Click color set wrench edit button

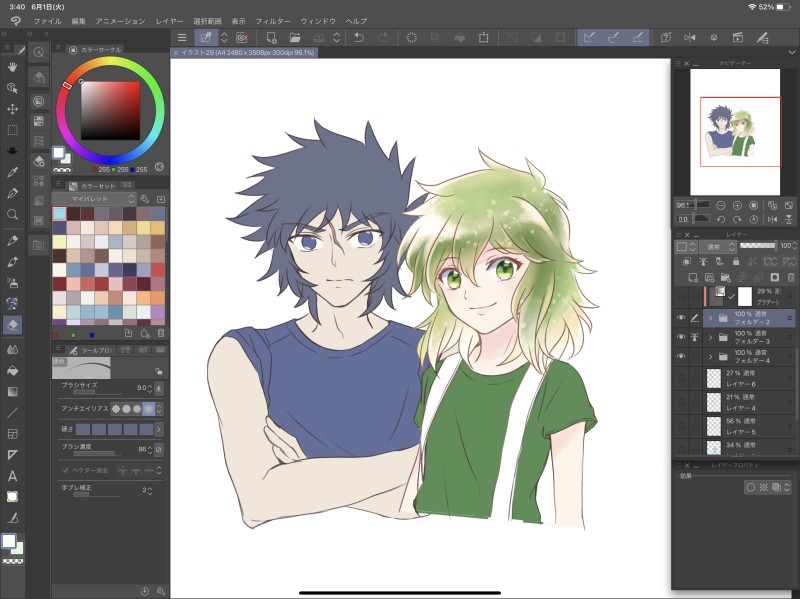point(144,198)
